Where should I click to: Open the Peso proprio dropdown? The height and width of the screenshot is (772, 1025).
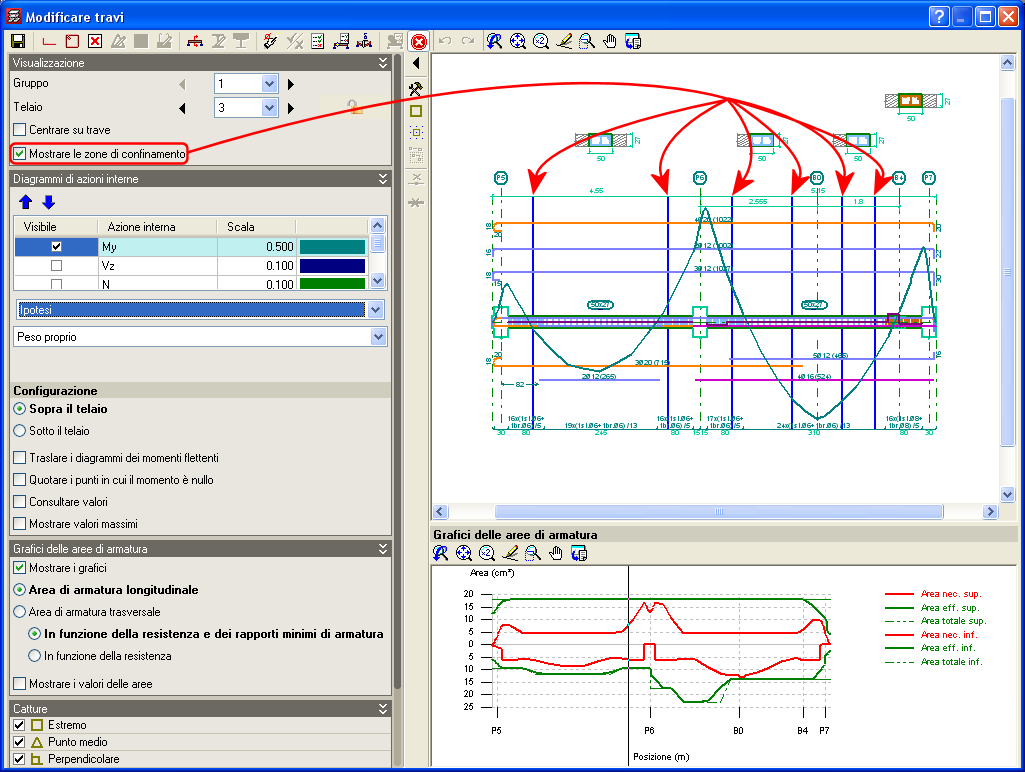378,337
